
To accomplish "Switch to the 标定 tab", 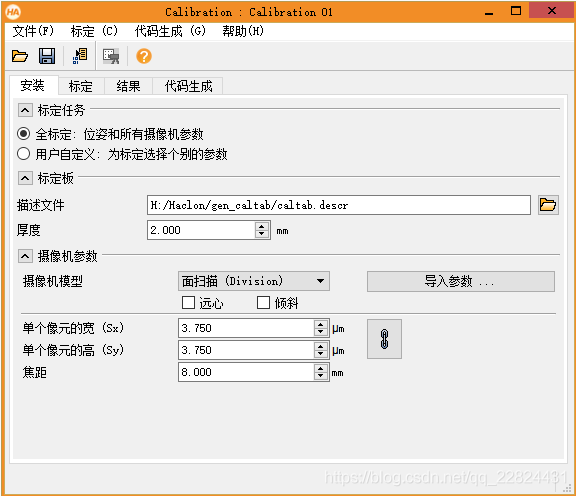I will (x=81, y=86).
